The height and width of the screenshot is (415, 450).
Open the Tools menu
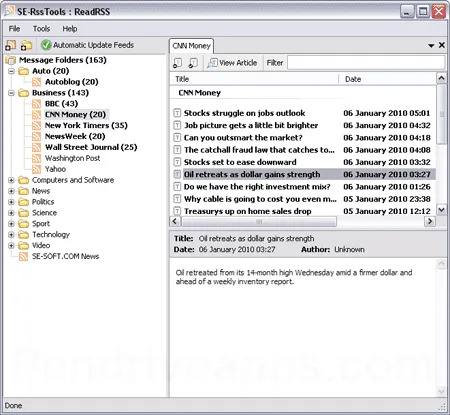point(41,29)
